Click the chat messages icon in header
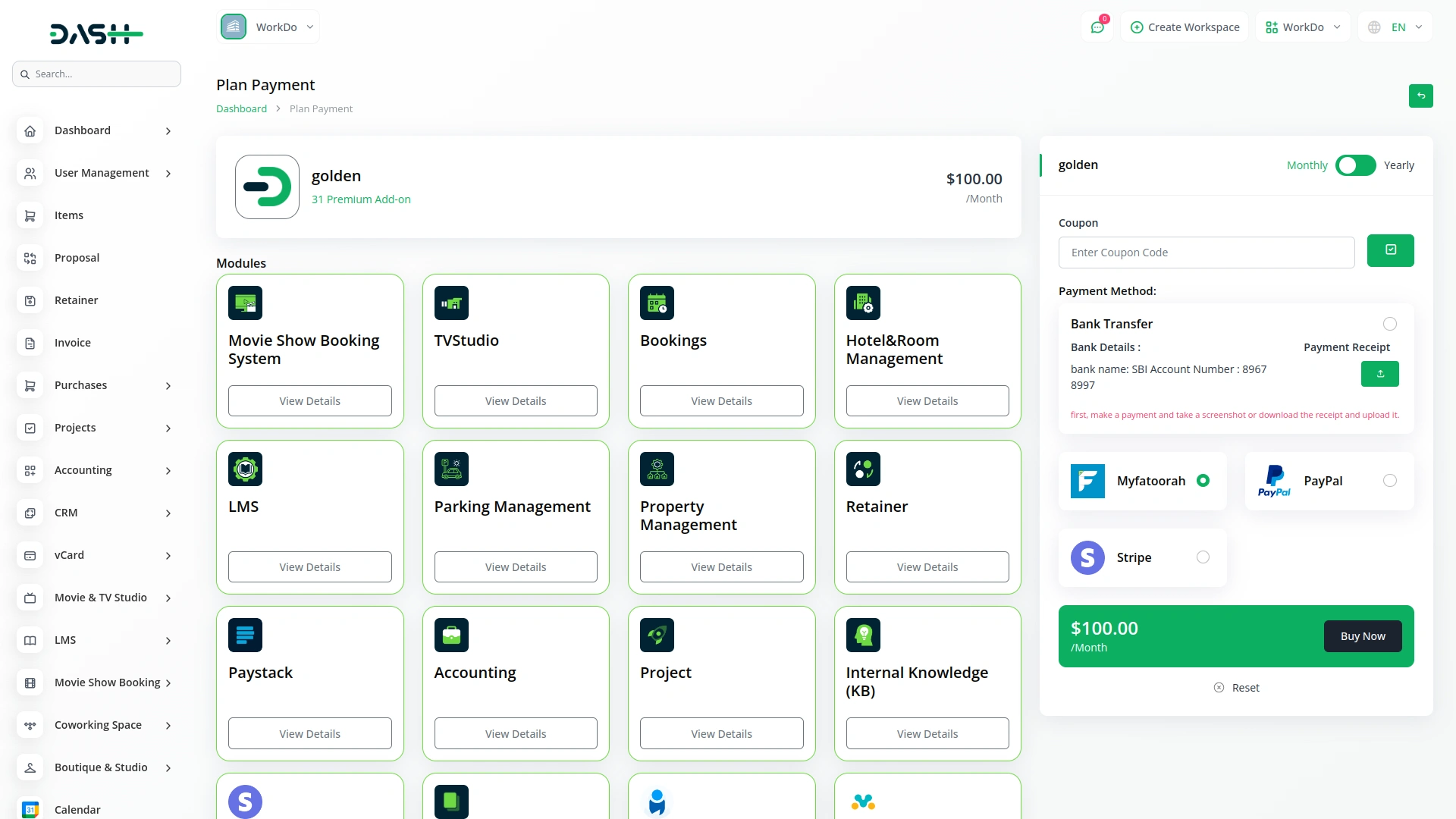This screenshot has height=819, width=1456. click(x=1097, y=27)
